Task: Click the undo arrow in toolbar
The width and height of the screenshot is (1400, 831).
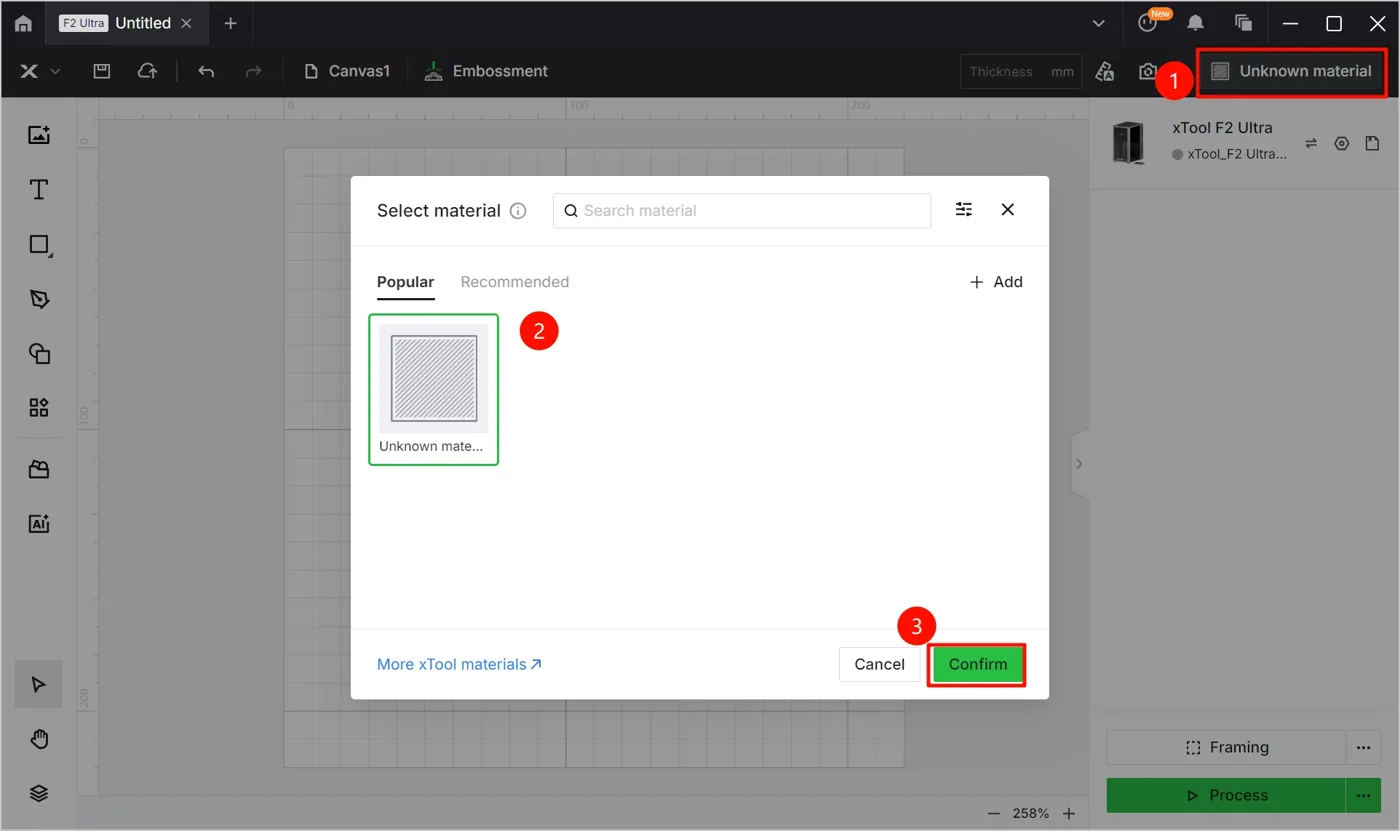Action: (x=206, y=71)
